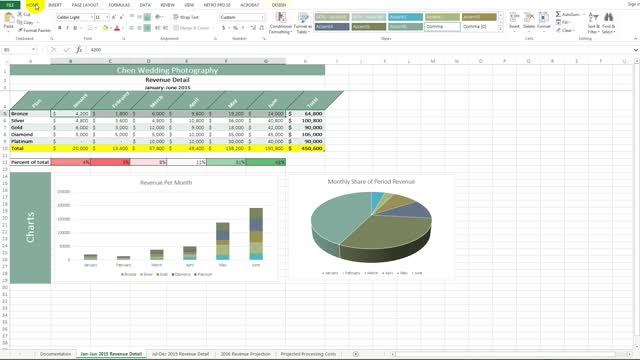Viewport: 640px width, 360px height.
Task: Click the Delete Cells icon
Action: [529, 18]
